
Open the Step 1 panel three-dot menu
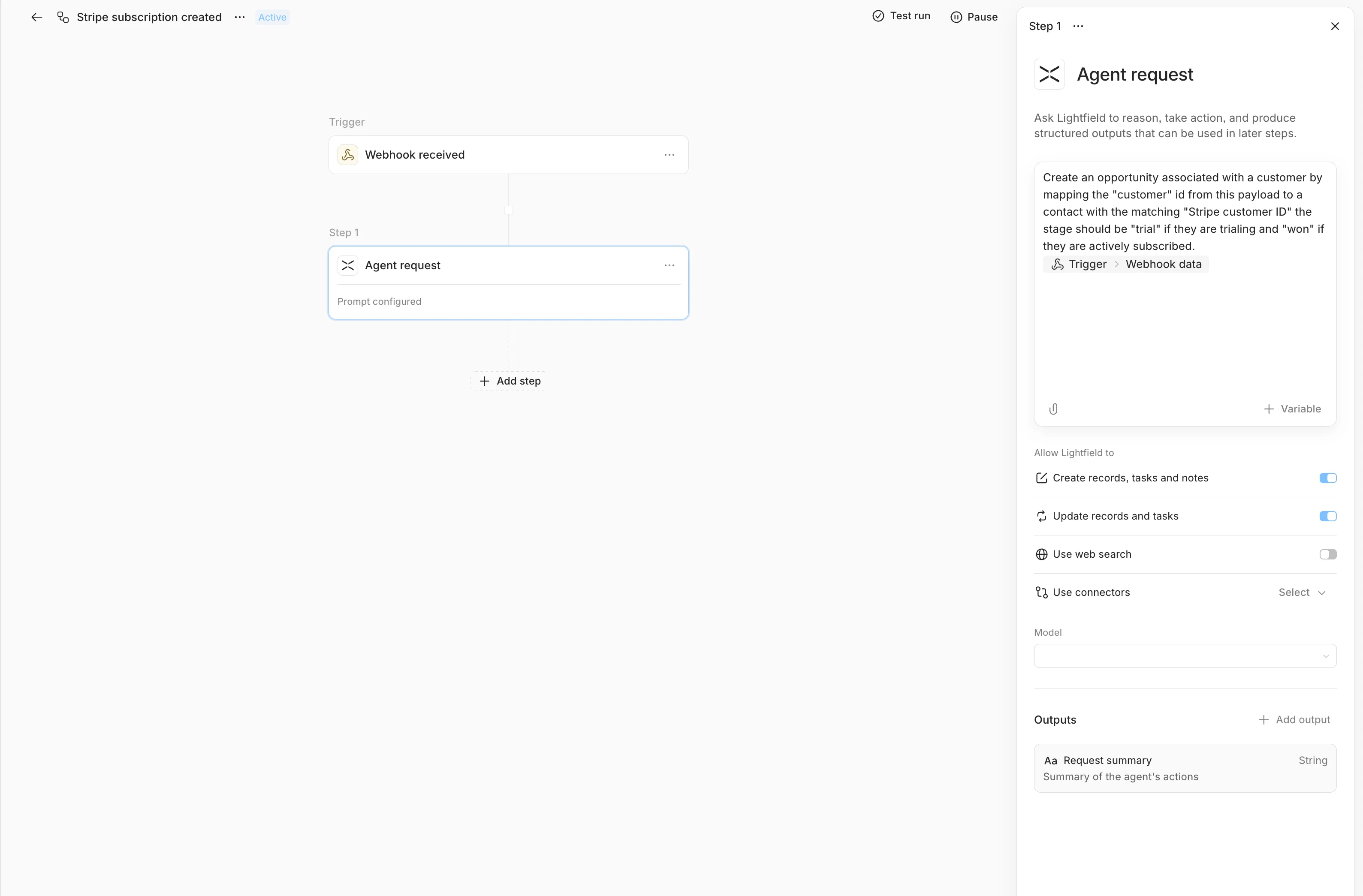1078,26
